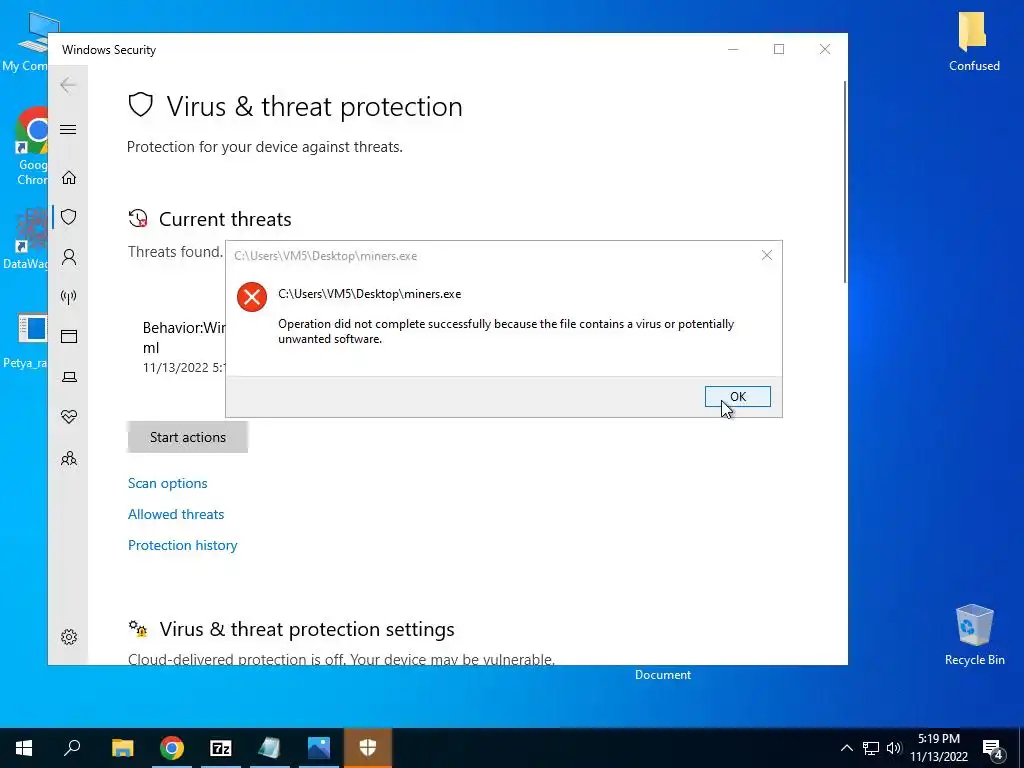Open Photos app from taskbar

pyautogui.click(x=319, y=748)
